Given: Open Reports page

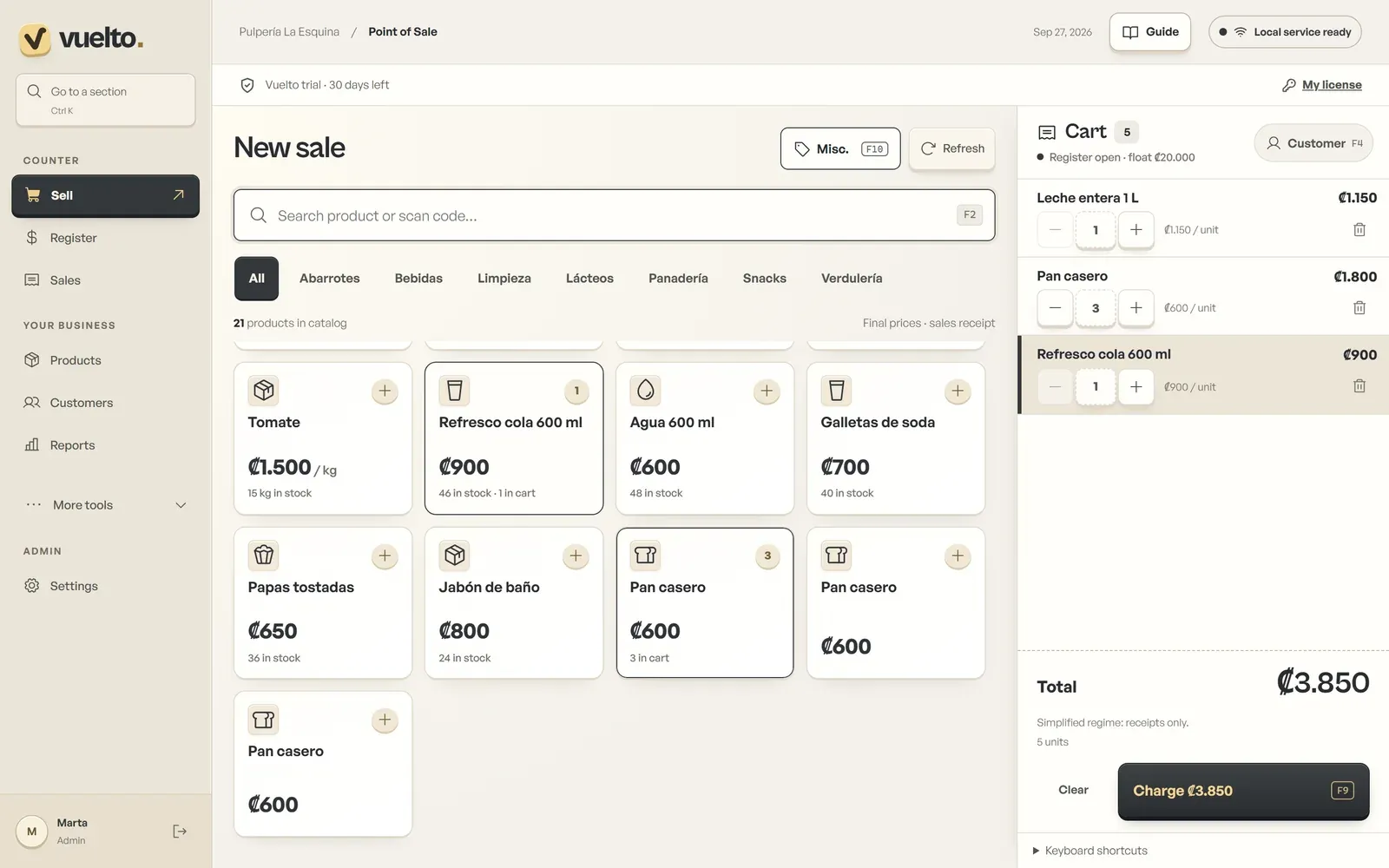Looking at the screenshot, I should click(x=105, y=445).
